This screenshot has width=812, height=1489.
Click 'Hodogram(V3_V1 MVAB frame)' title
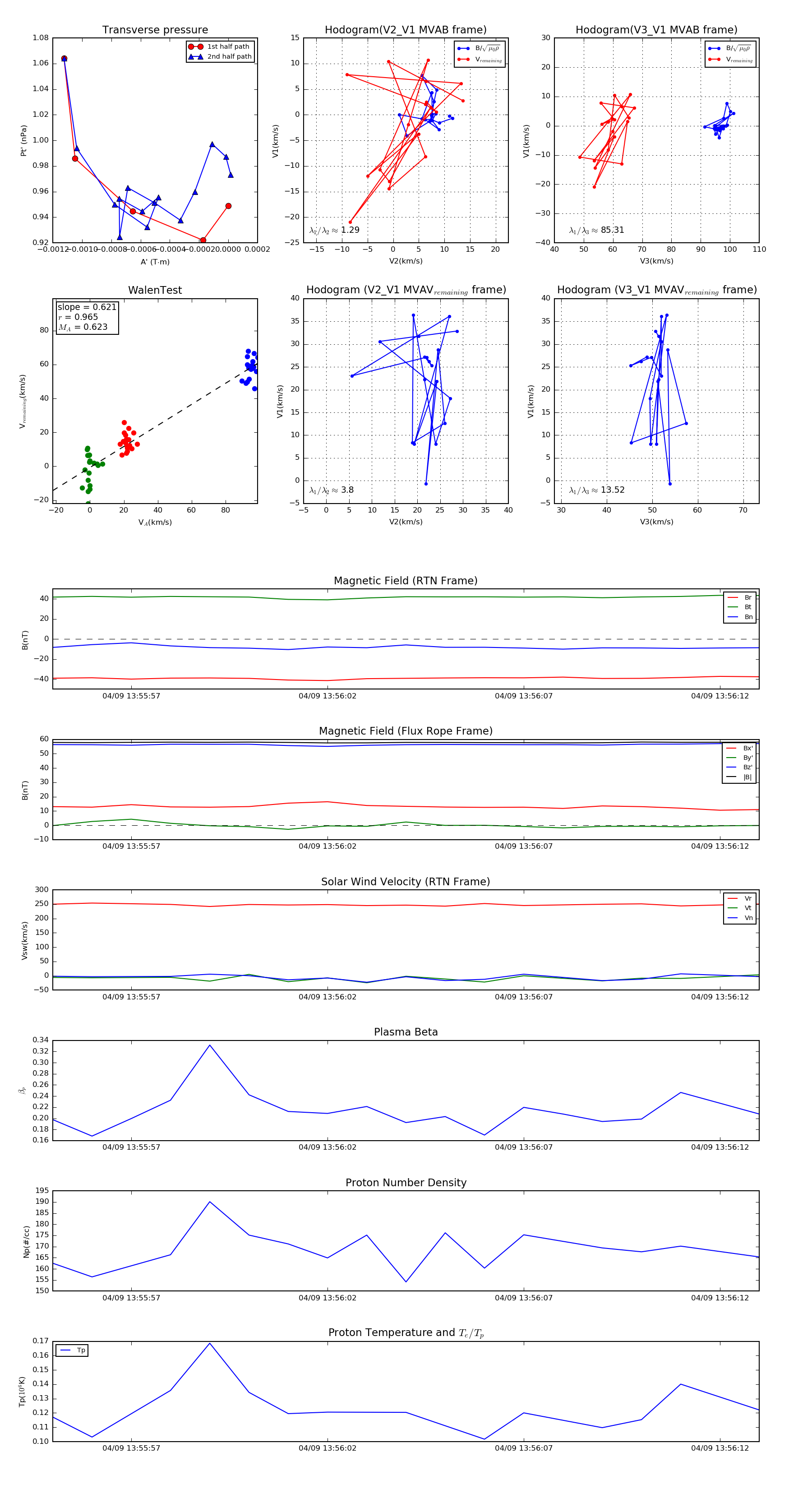pyautogui.click(x=656, y=30)
